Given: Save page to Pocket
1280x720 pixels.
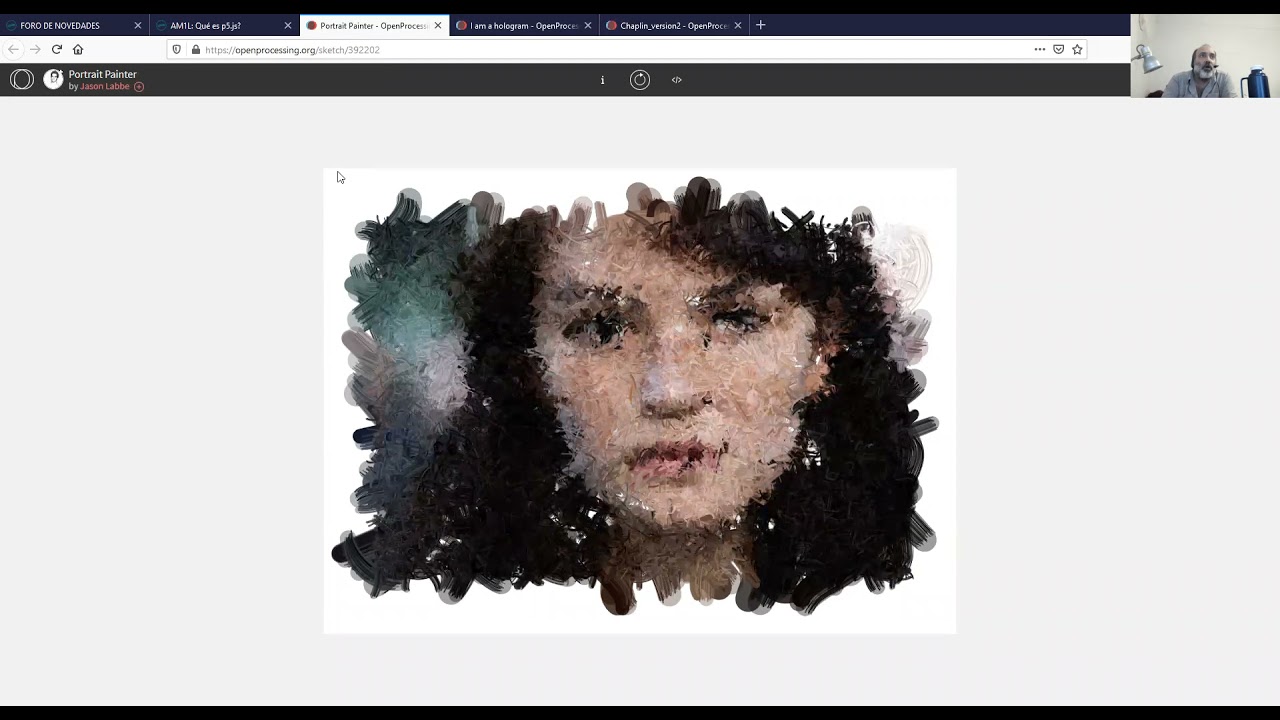Looking at the screenshot, I should click(1059, 49).
